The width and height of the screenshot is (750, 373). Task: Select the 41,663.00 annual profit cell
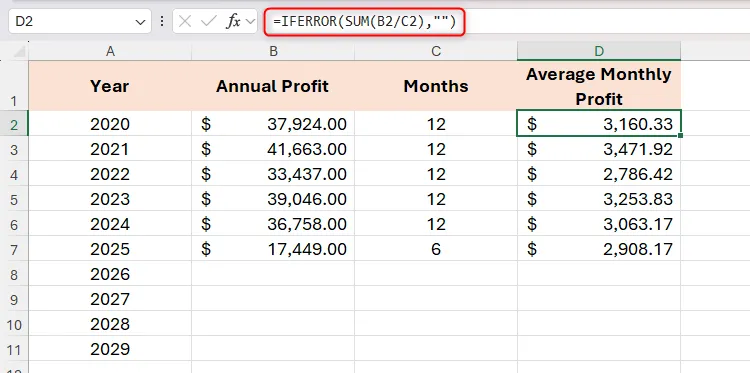(273, 149)
